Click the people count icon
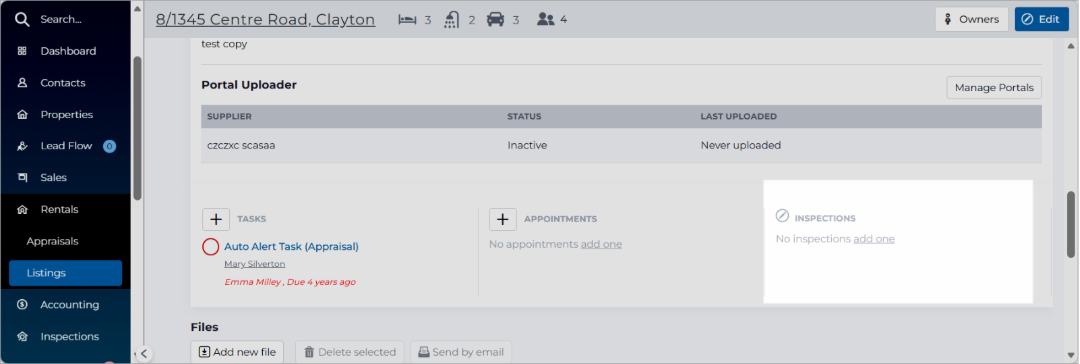Screen dimensions: 1080x364 point(546,19)
